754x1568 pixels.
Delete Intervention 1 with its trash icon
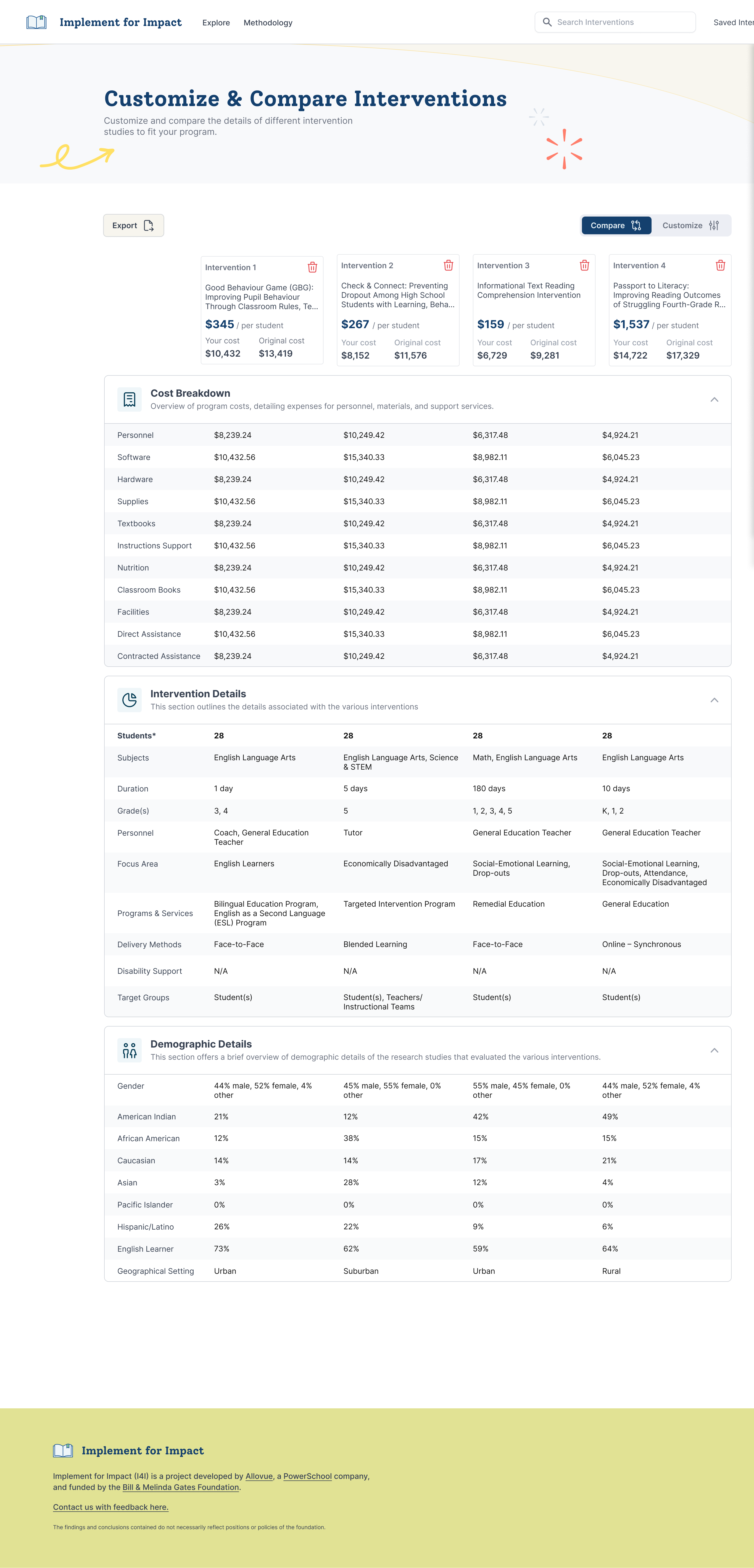coord(312,267)
